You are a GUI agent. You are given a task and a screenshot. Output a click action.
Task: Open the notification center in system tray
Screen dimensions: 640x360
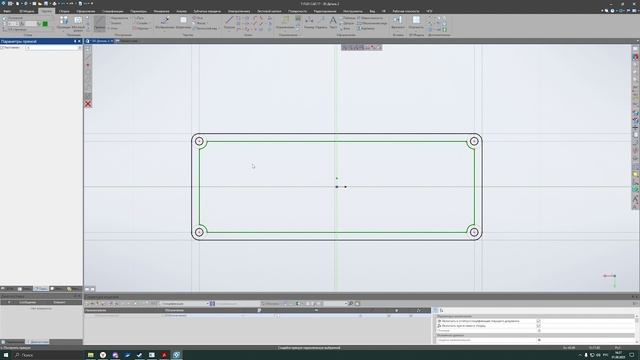click(x=632, y=355)
